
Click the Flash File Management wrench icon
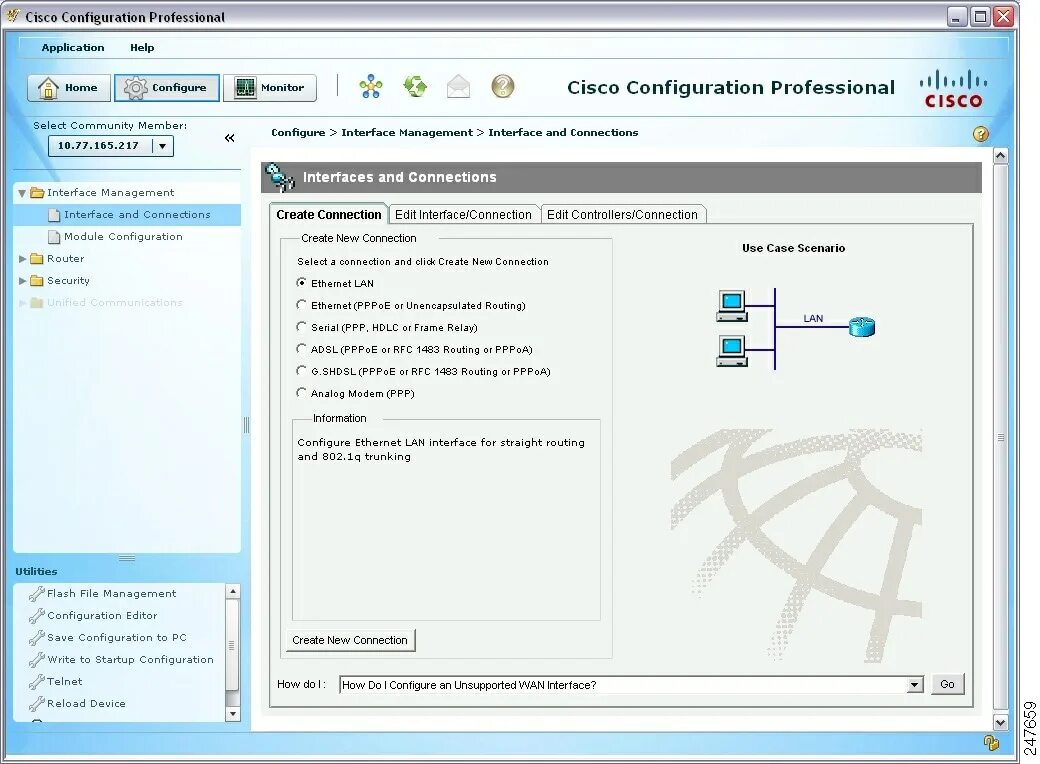click(x=36, y=594)
